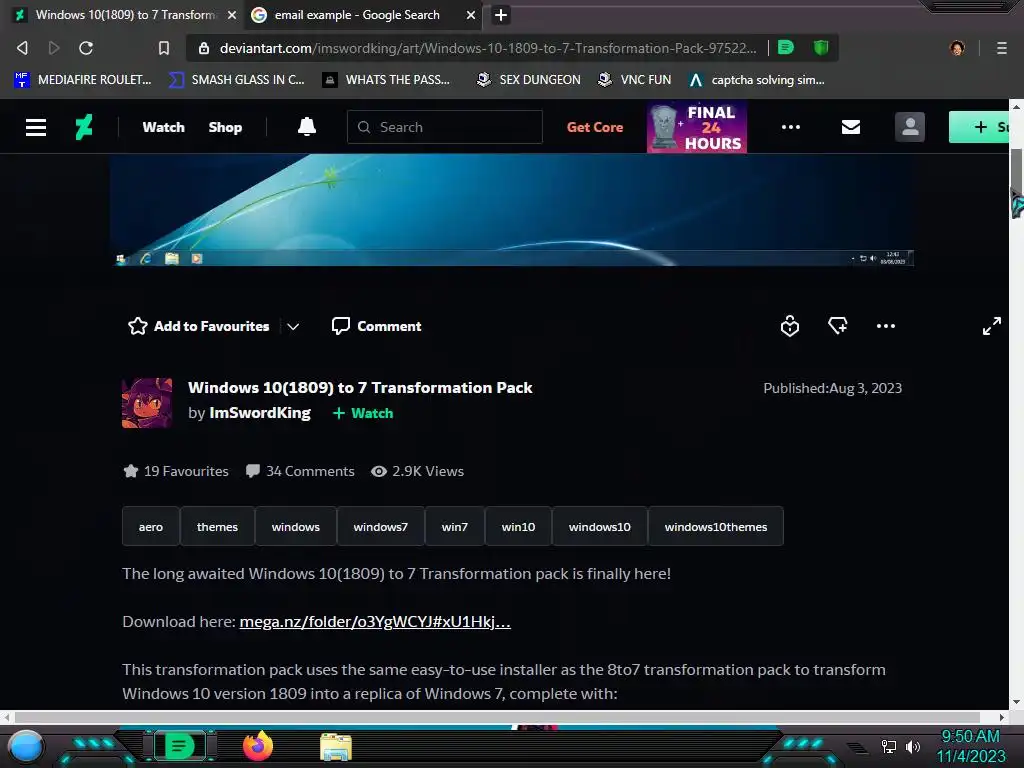
Task: Switch to the email example Google Search tab
Action: click(x=356, y=15)
